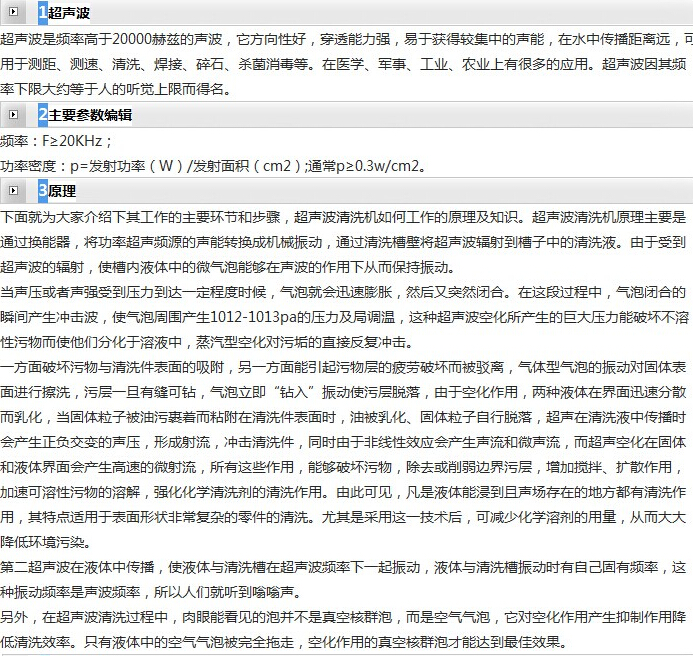
Task: Click the blue number 3 section marker
Action: pyautogui.click(x=43, y=190)
